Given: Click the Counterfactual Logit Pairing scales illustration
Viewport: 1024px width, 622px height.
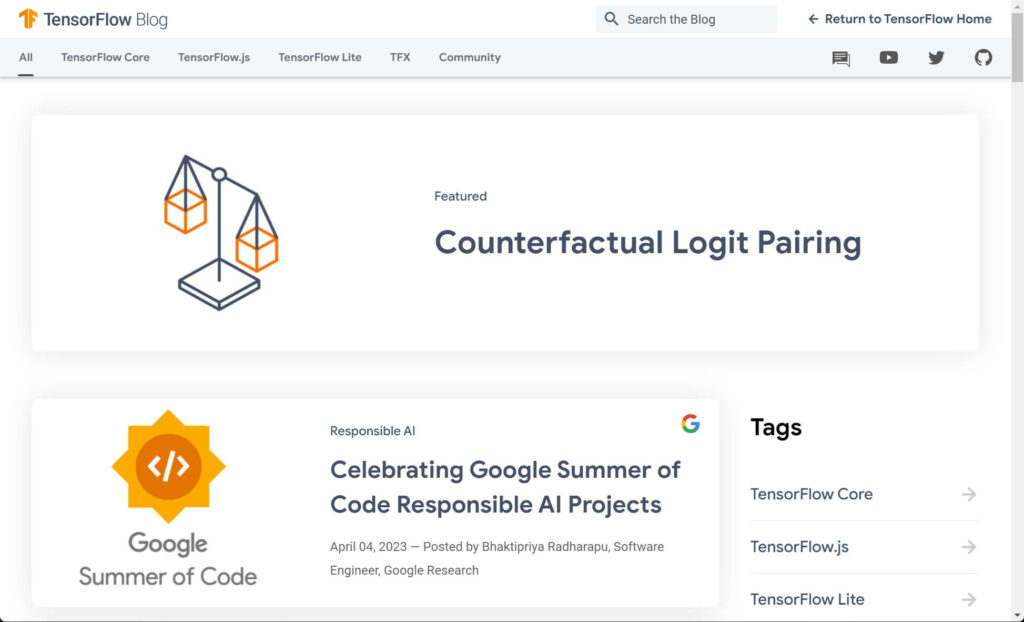Looking at the screenshot, I should pyautogui.click(x=219, y=231).
